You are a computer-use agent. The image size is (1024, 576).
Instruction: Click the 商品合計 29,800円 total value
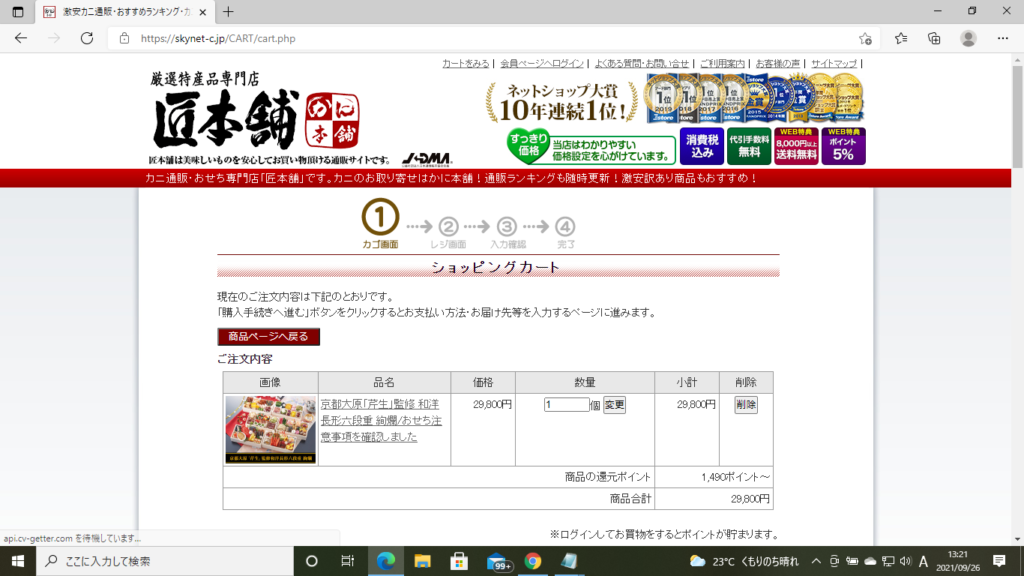point(750,499)
